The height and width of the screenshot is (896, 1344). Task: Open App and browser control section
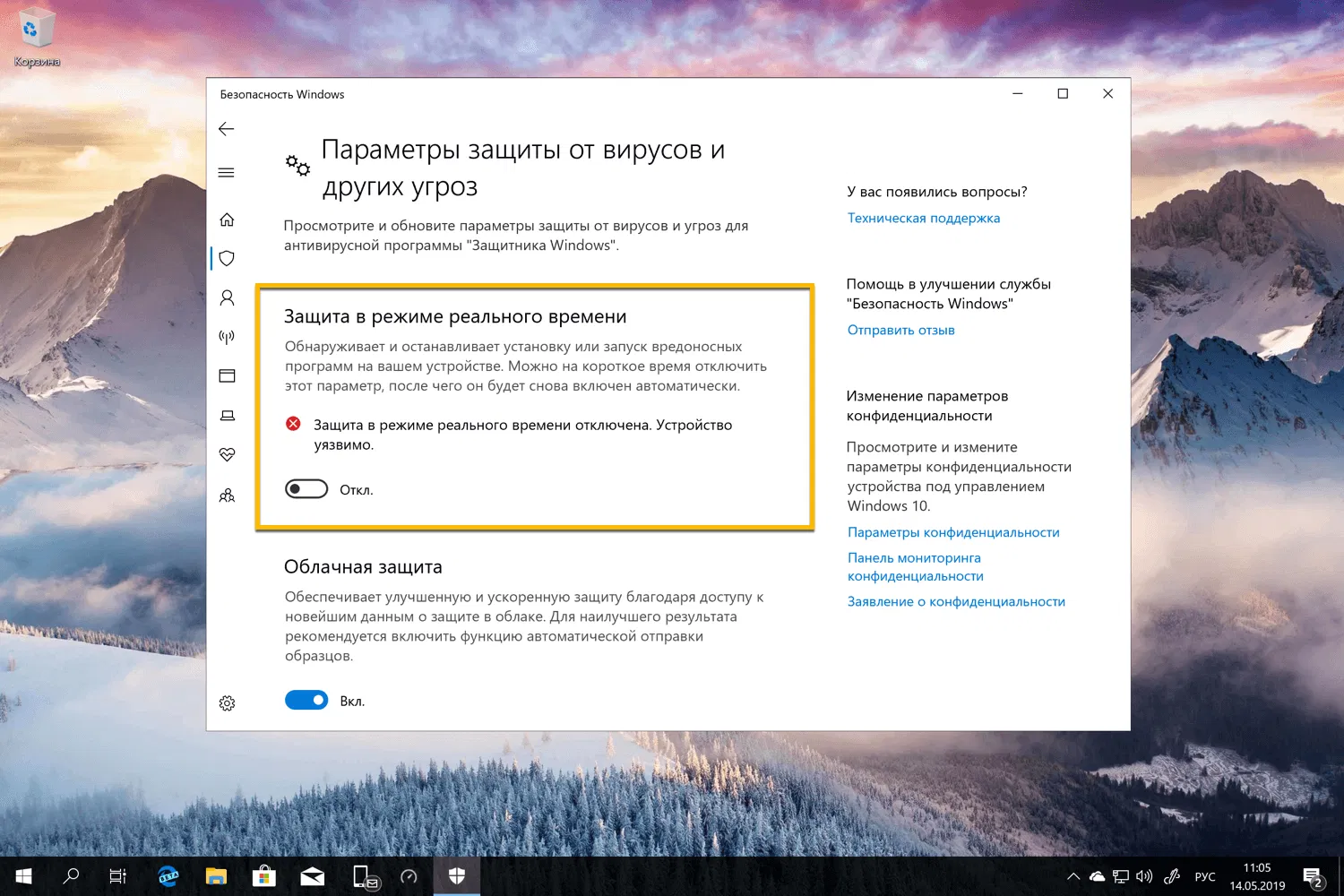click(x=227, y=375)
